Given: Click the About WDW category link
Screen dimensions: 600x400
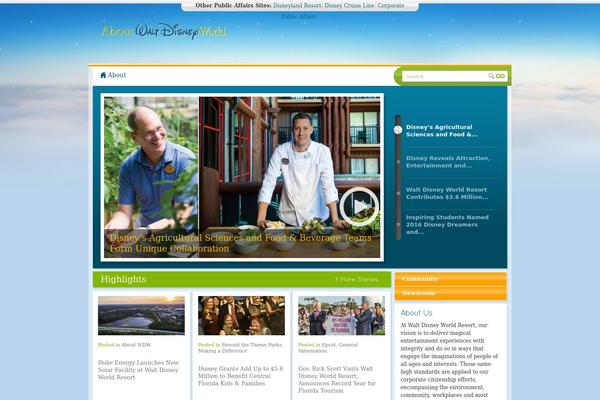Looking at the screenshot, I should (x=136, y=345).
